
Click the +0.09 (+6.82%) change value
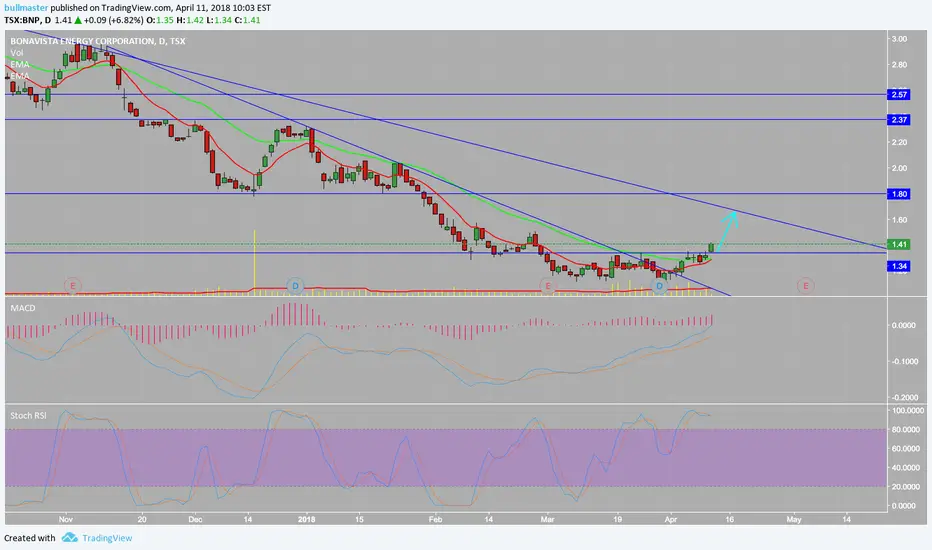(114, 20)
